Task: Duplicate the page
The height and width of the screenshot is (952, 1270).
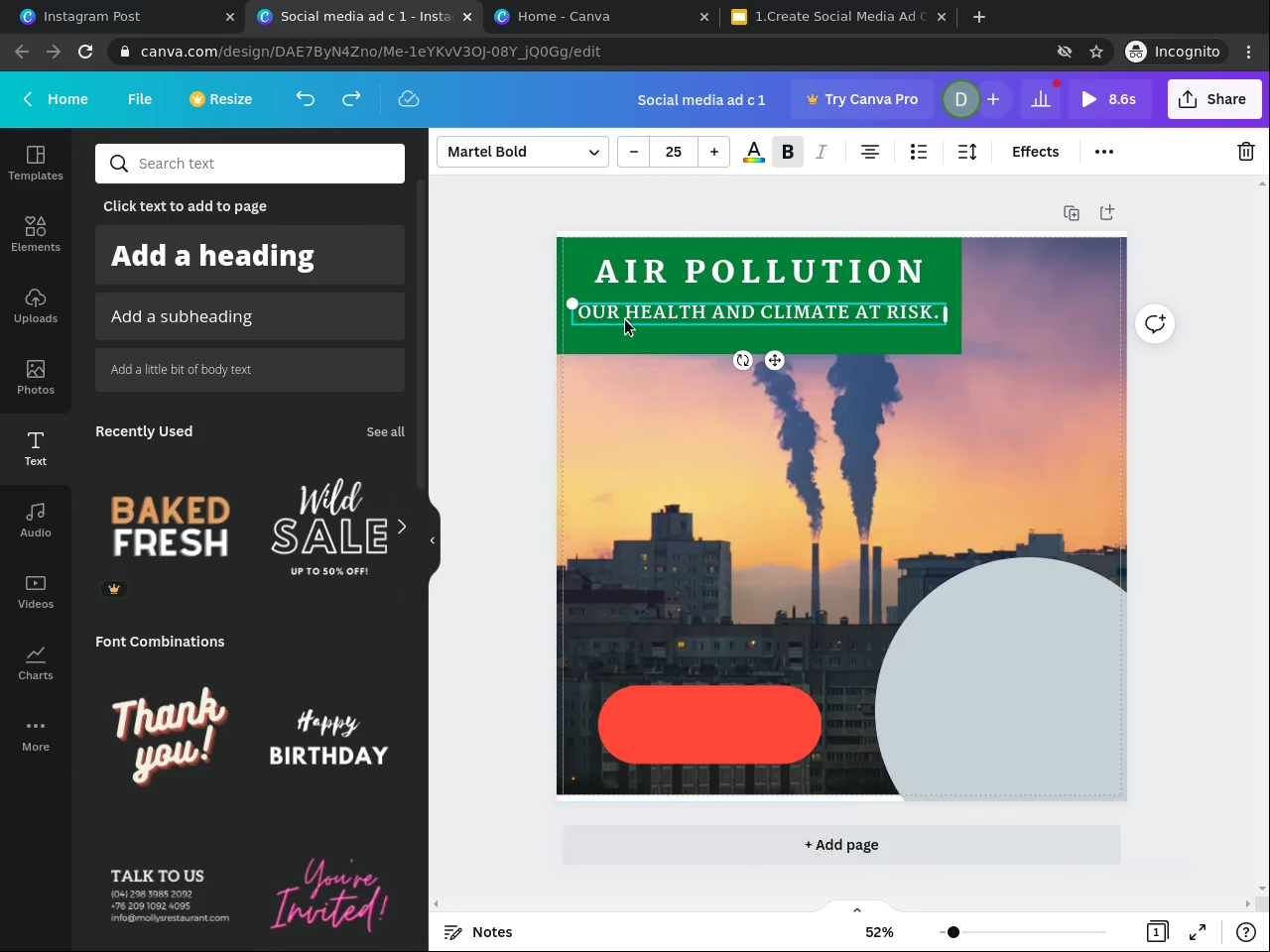Action: click(x=1072, y=213)
